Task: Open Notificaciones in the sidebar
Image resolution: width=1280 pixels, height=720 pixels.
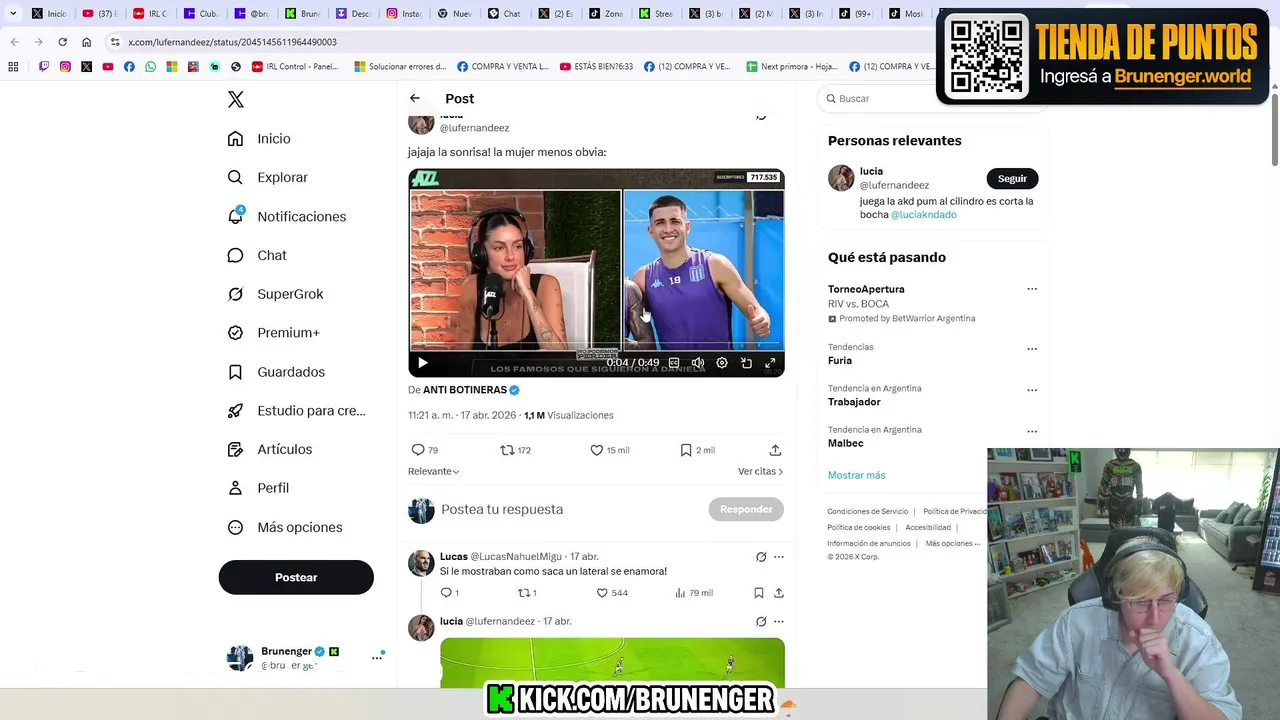Action: tap(287, 216)
